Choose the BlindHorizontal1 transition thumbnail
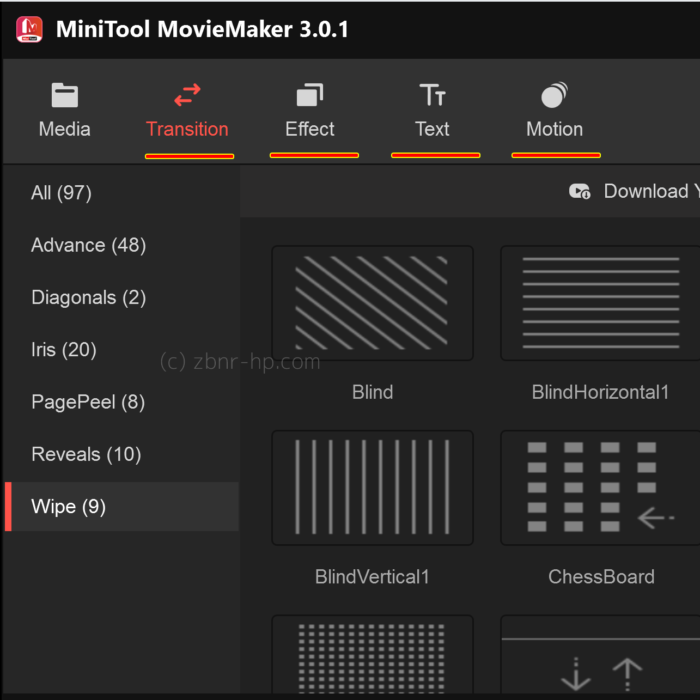 [600, 303]
